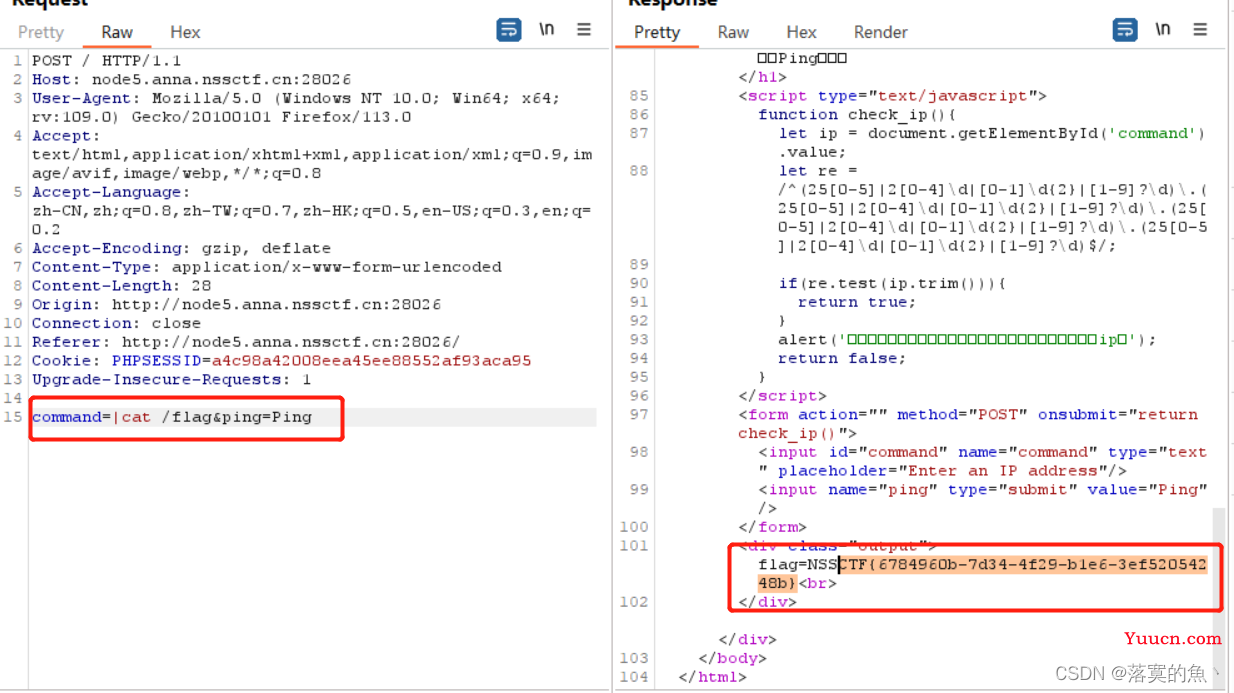
Task: Click the 'let re =' line in response
Action: coord(818,171)
